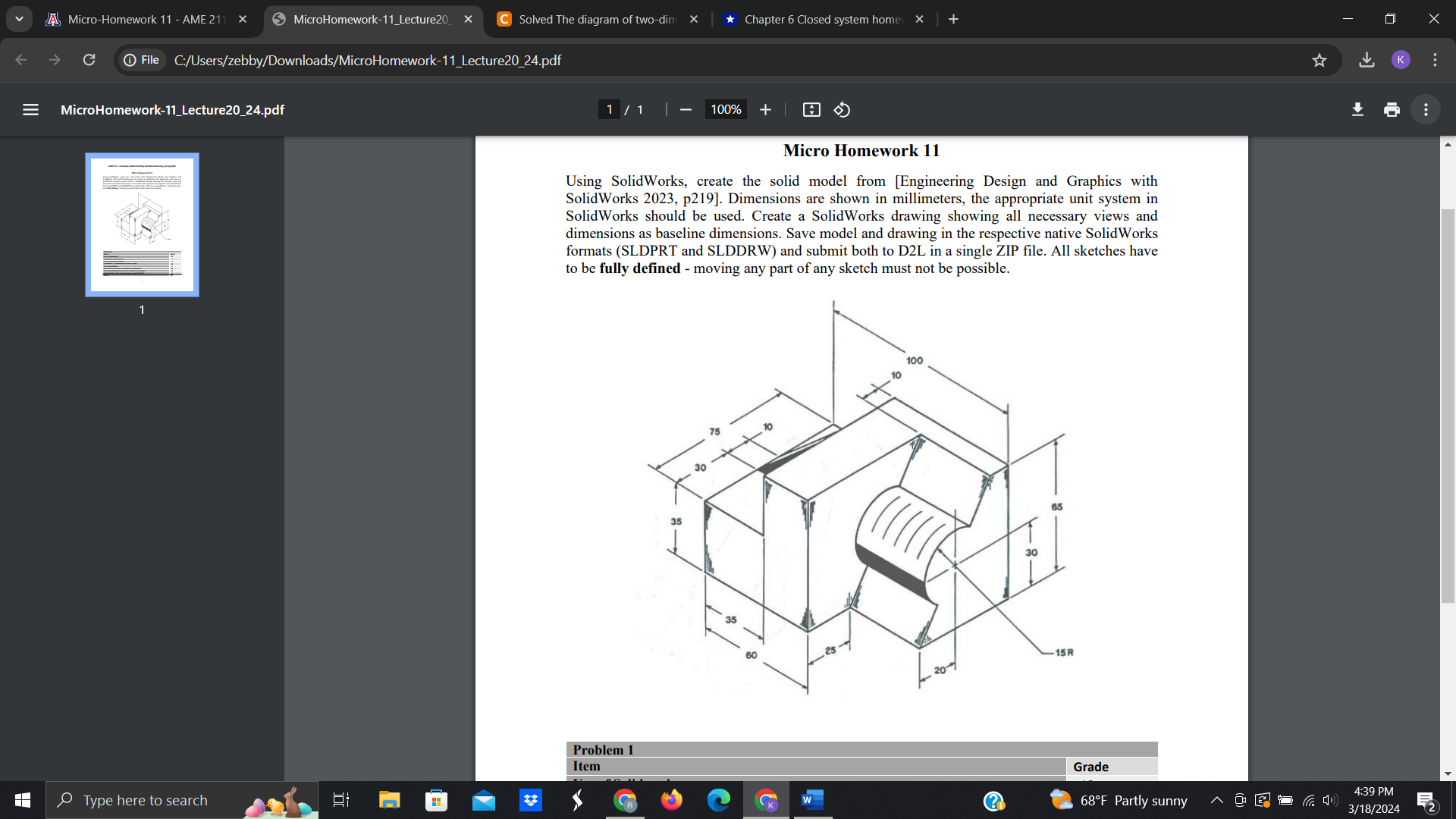
Task: Select page 1 thumbnail in sidebar
Action: click(142, 224)
